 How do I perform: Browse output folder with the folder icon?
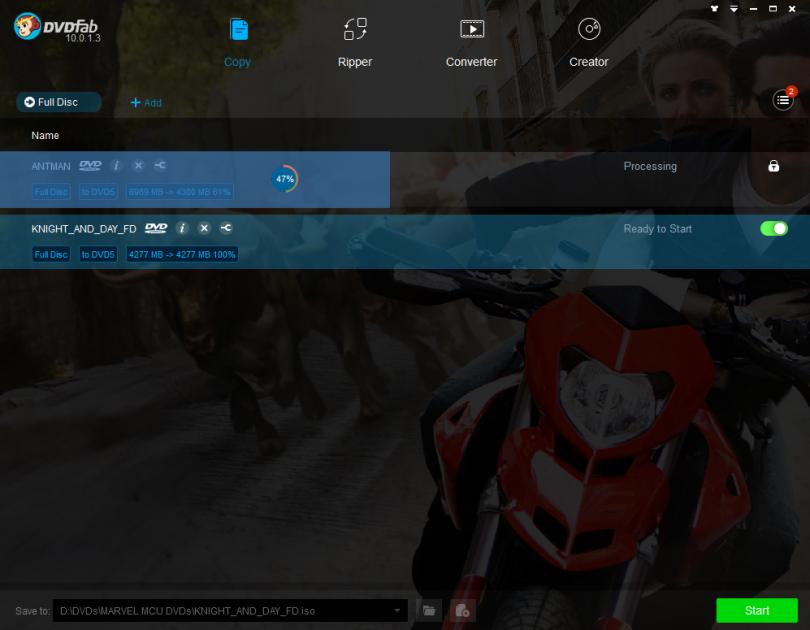429,611
